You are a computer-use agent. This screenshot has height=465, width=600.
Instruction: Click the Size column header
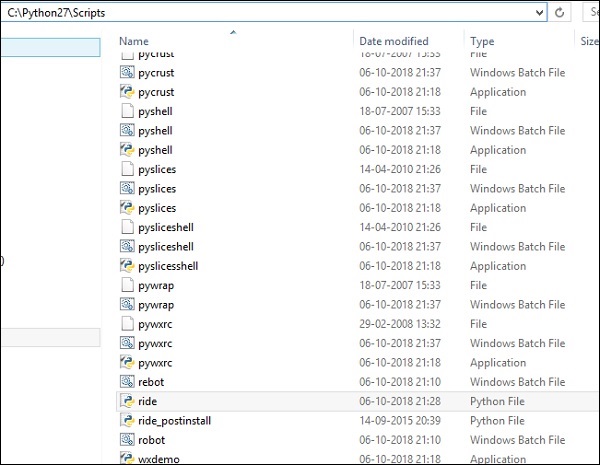[x=589, y=42]
